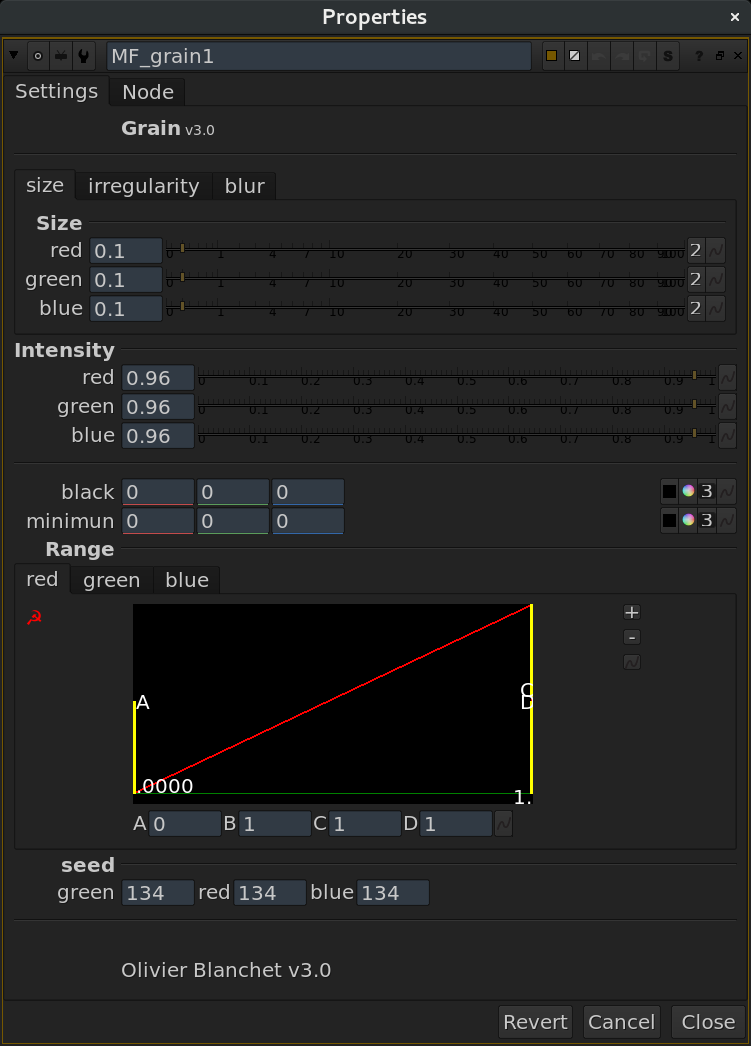The width and height of the screenshot is (751, 1046).
Task: Open animation menu for Size red
Action: pyautogui.click(x=716, y=250)
